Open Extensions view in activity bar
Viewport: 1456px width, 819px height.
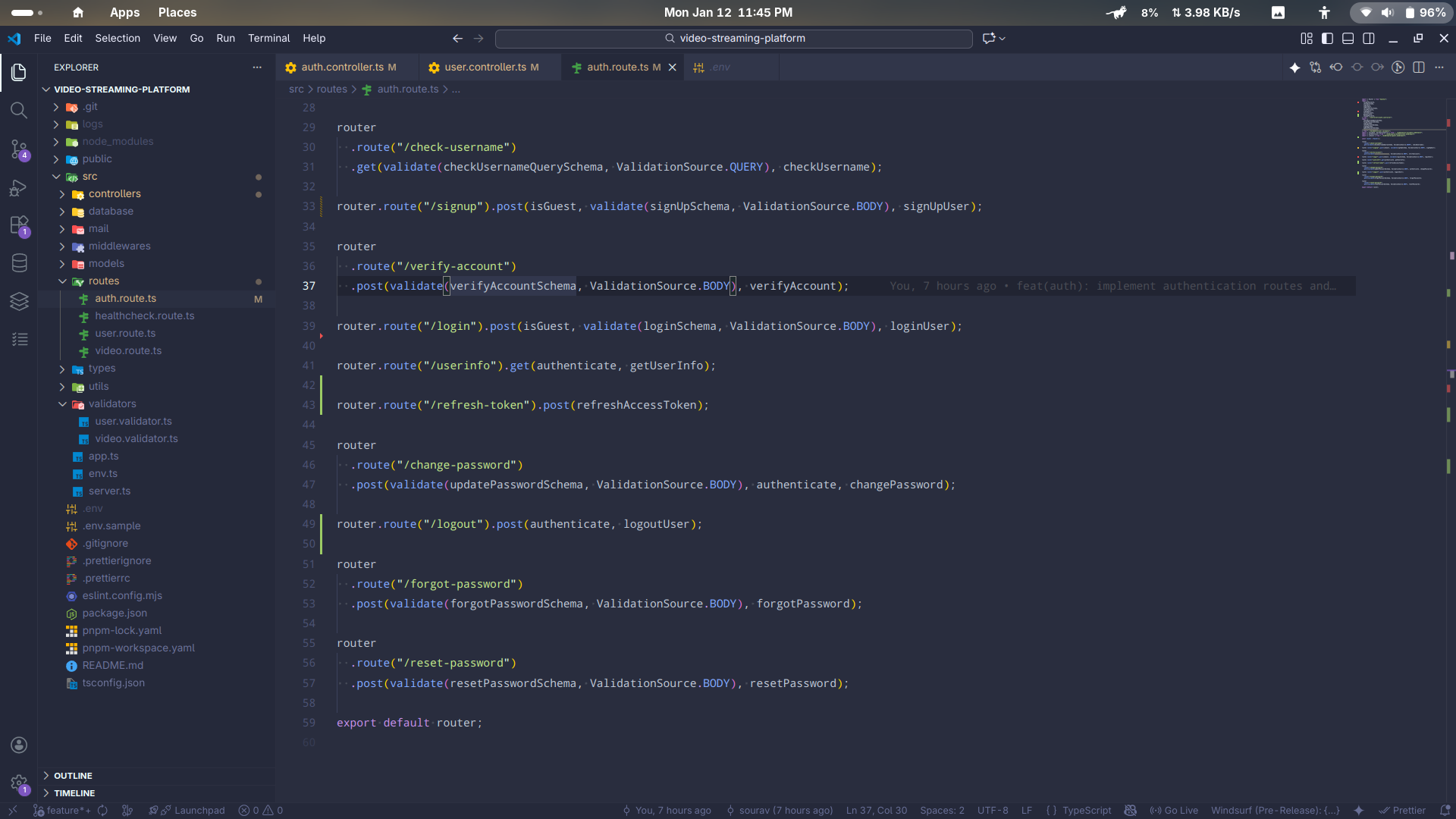19,226
